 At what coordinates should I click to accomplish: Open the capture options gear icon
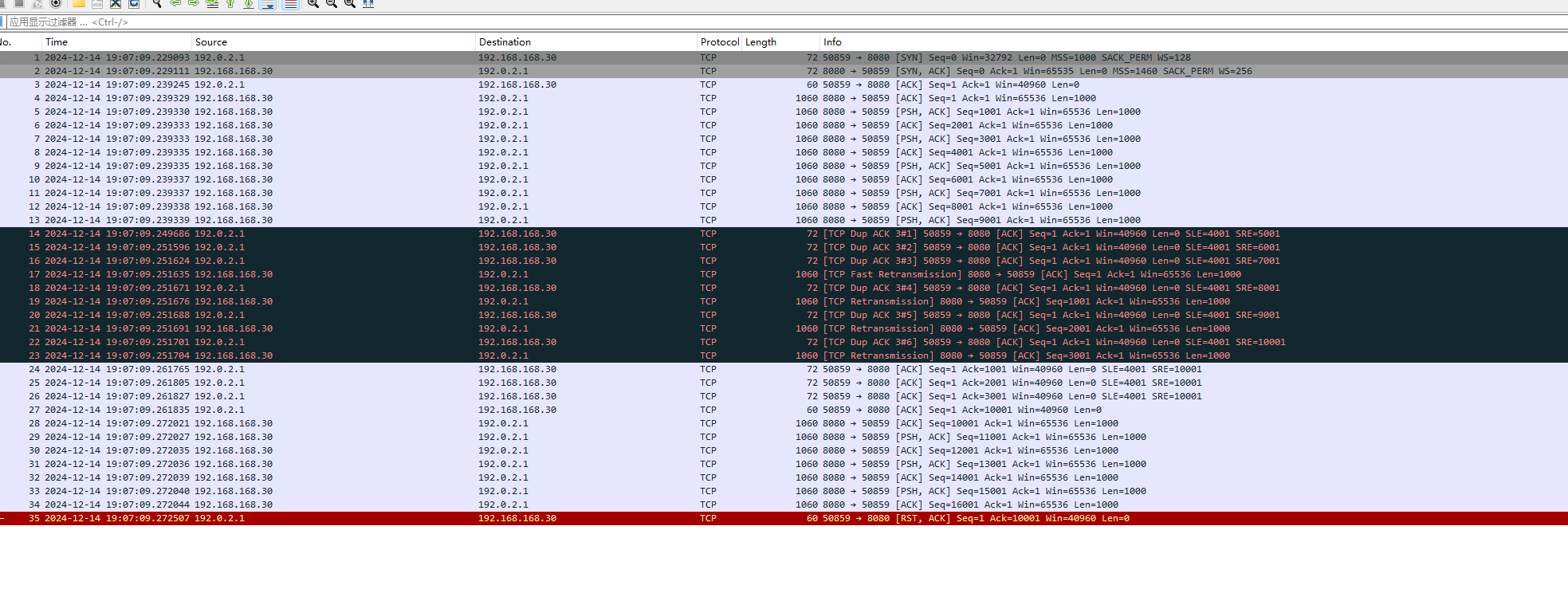pos(56,3)
